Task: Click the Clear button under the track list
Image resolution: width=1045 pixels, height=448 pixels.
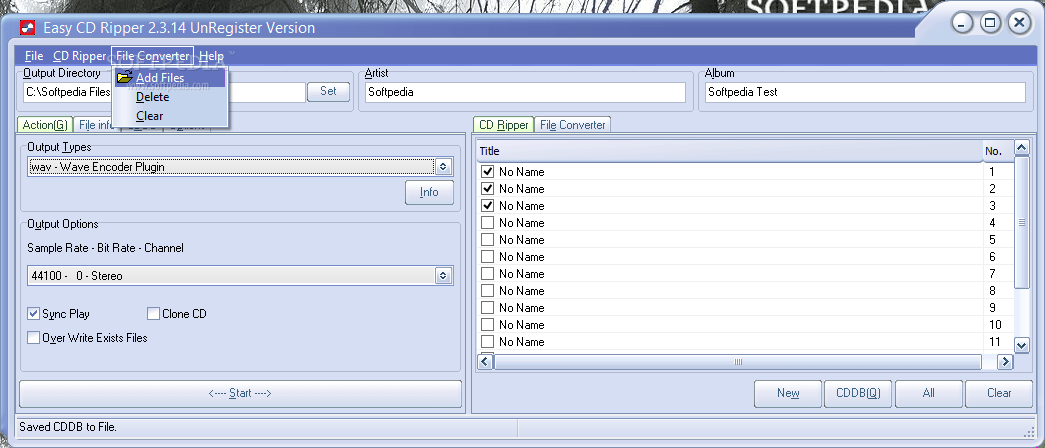Action: (999, 393)
